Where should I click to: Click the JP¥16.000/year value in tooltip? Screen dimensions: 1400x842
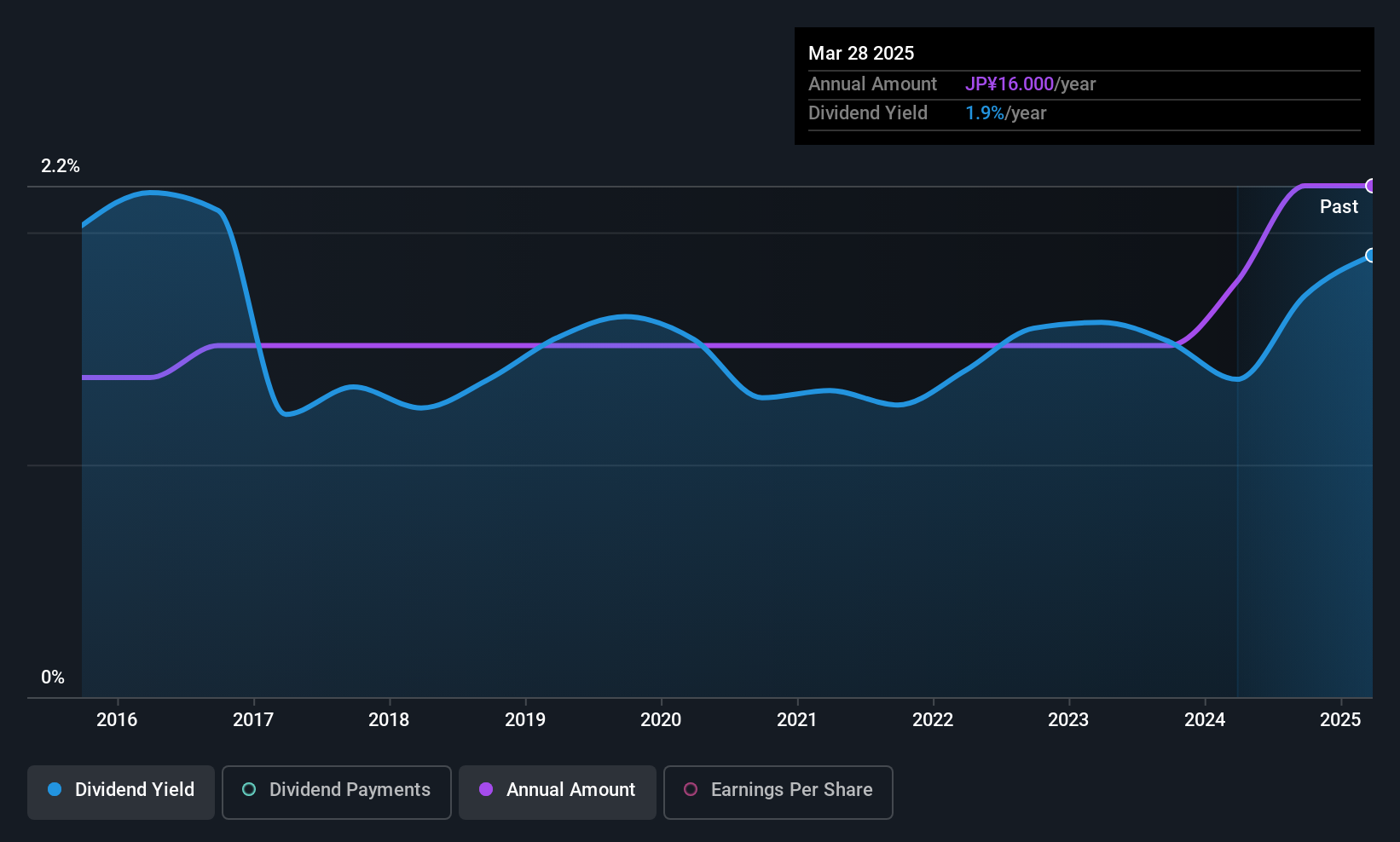1030,84
